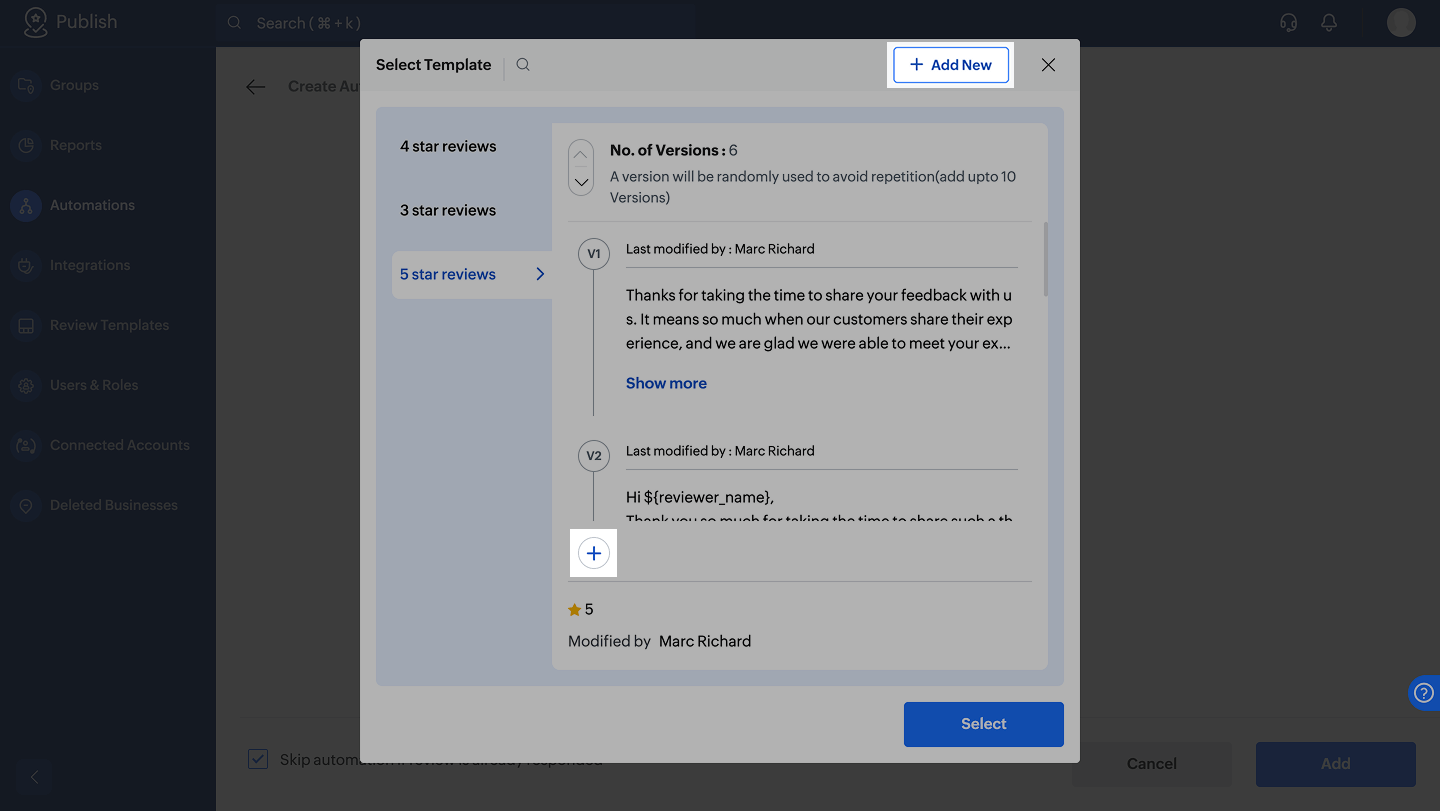Open the help question mark icon

[x=1424, y=693]
